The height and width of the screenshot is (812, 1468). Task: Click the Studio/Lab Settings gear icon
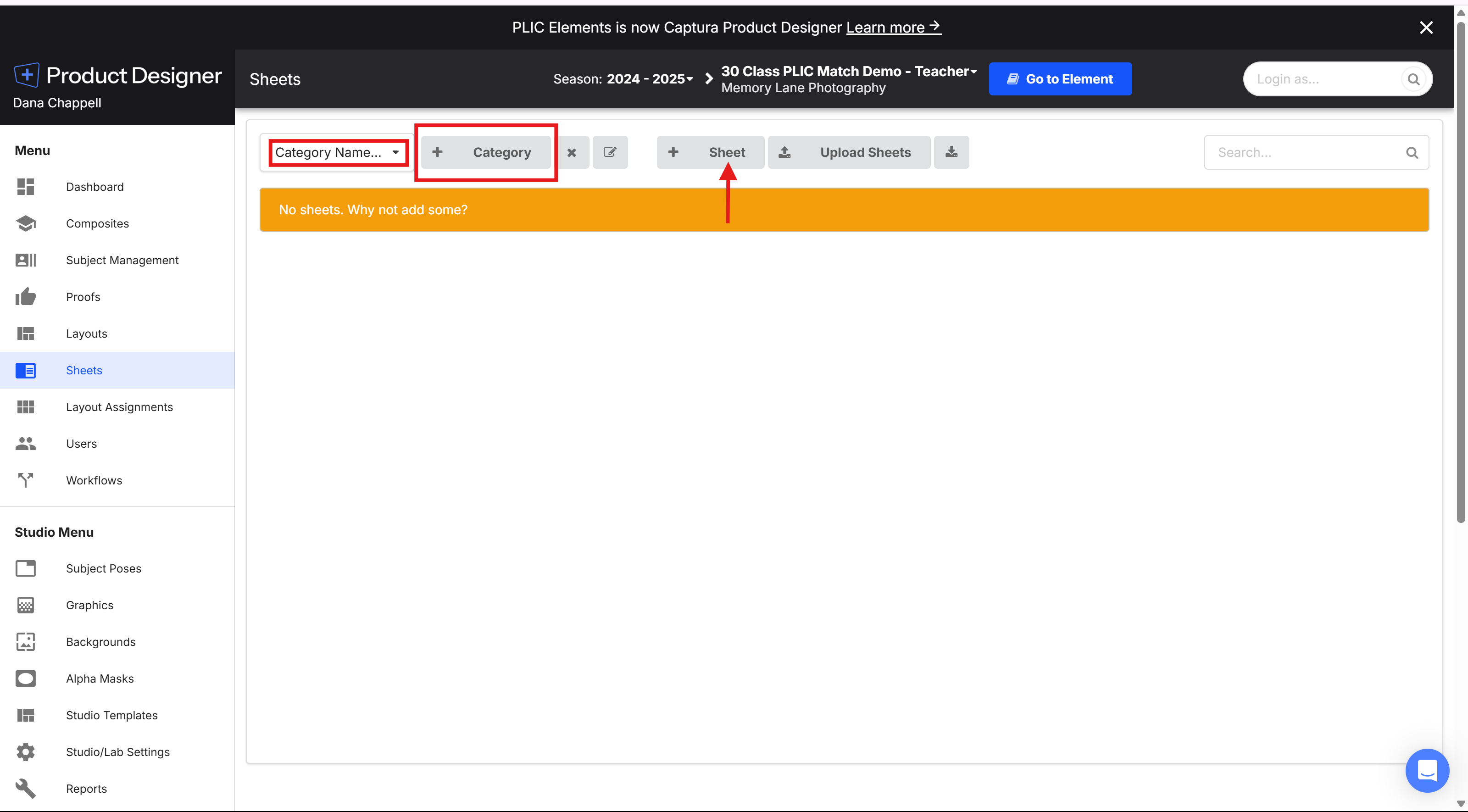click(x=26, y=752)
